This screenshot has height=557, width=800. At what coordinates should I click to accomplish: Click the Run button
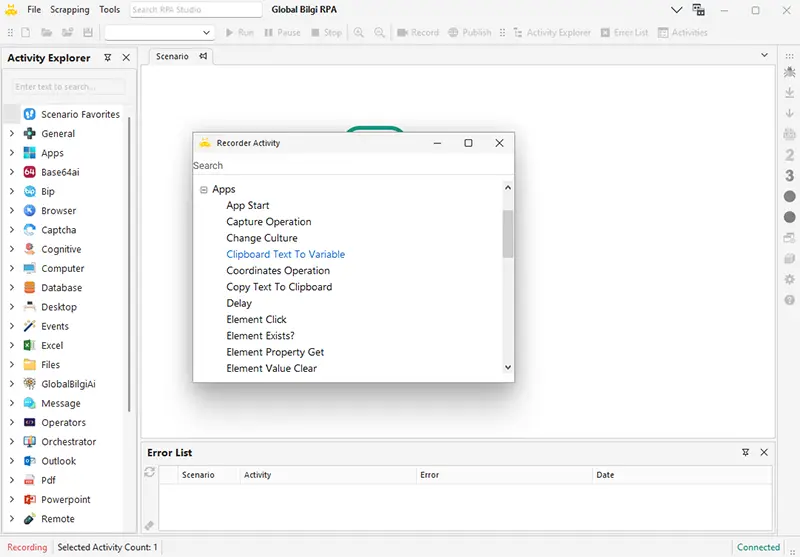click(239, 33)
